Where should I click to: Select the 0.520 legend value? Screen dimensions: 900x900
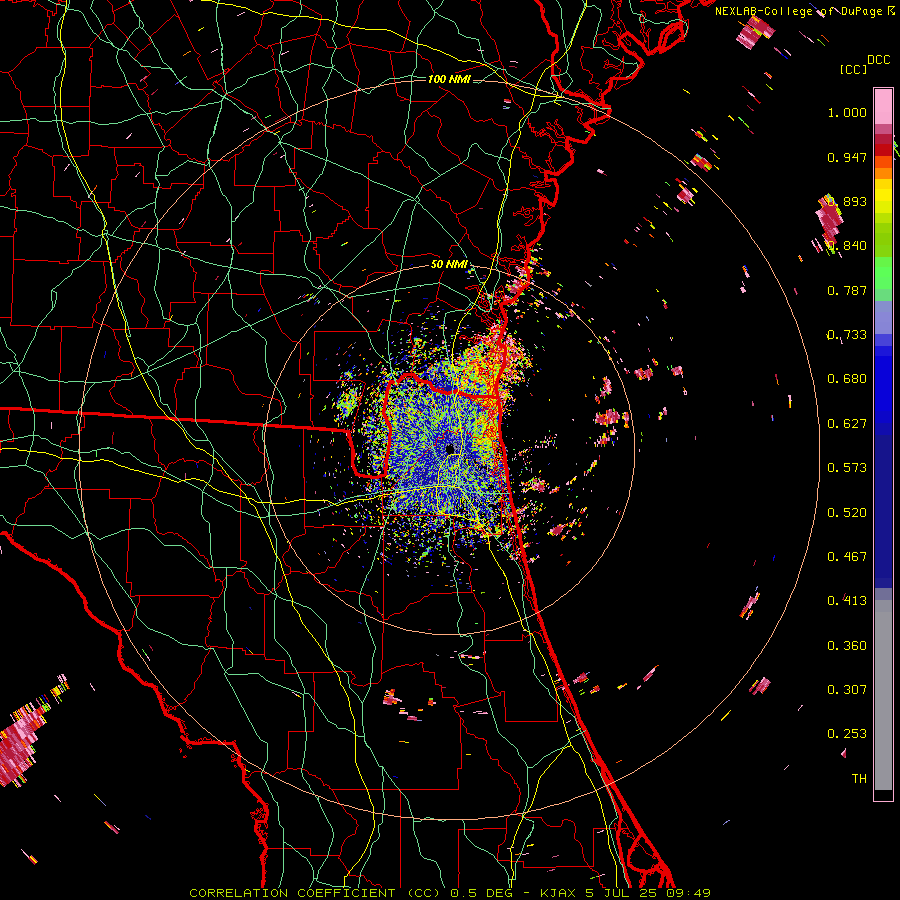[x=847, y=513]
